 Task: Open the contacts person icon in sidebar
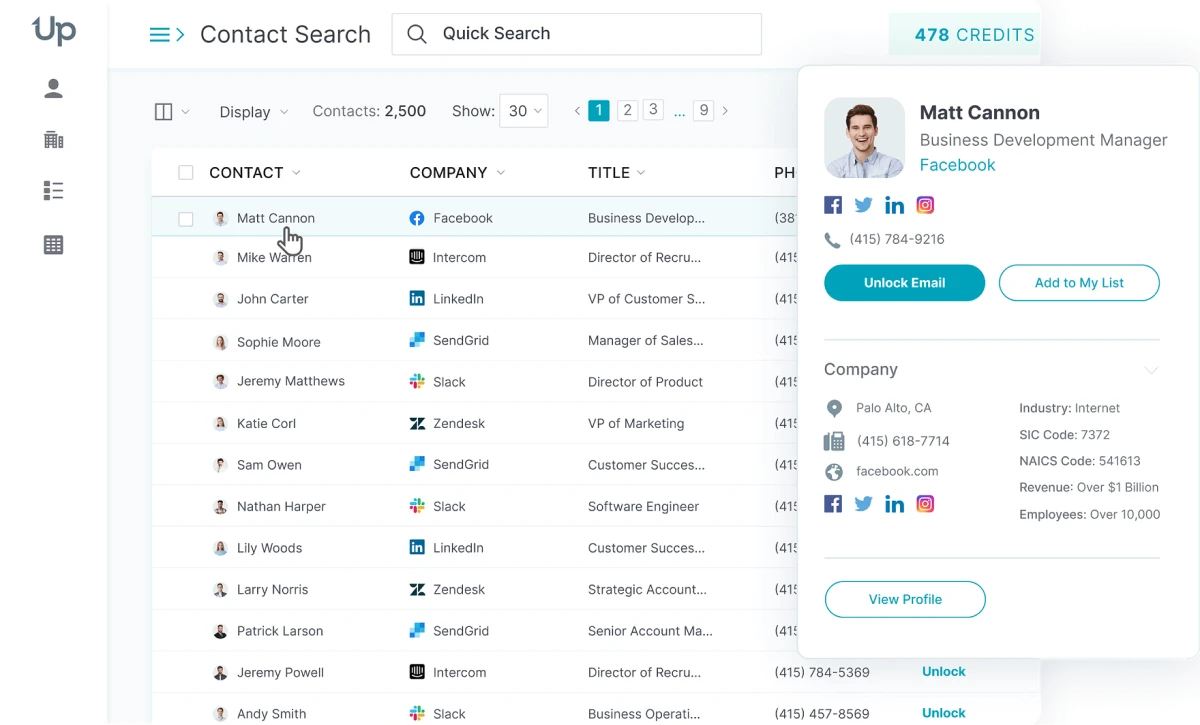(54, 89)
